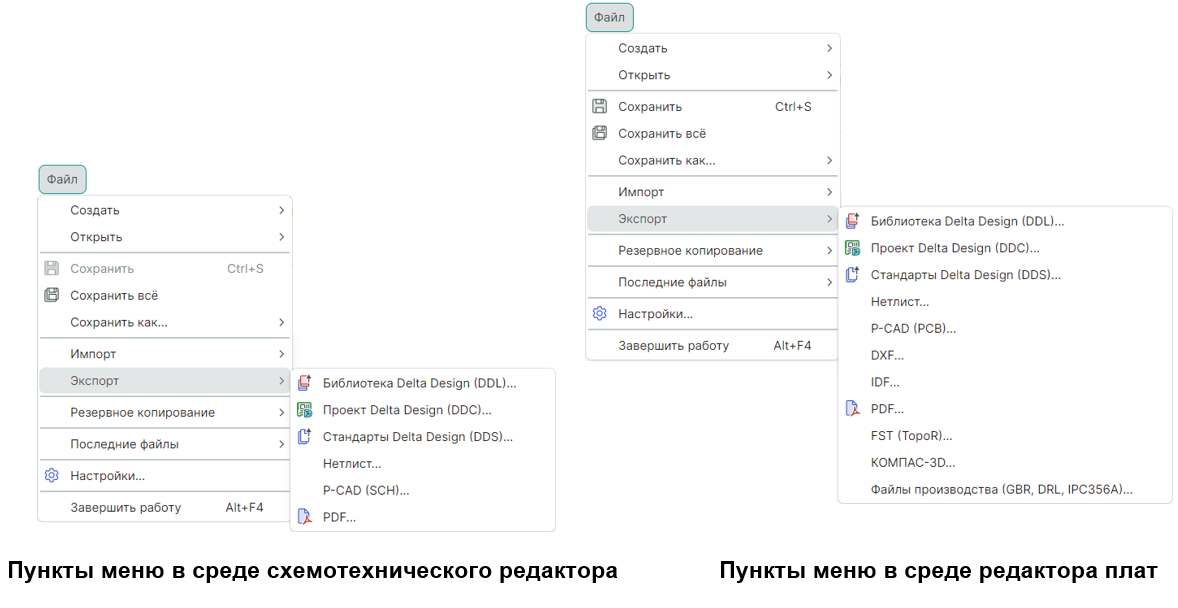Expand Сохранить как arrow in PCB editor menu
Image resolution: width=1178 pixels, height=608 pixels.
click(829, 160)
